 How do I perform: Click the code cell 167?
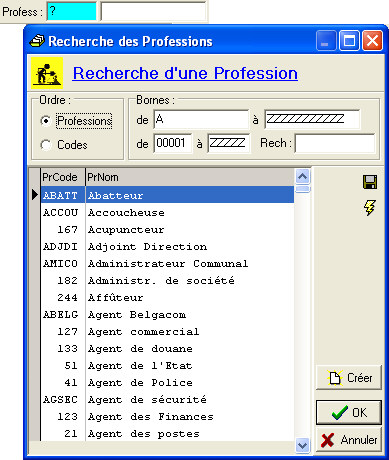tap(63, 229)
